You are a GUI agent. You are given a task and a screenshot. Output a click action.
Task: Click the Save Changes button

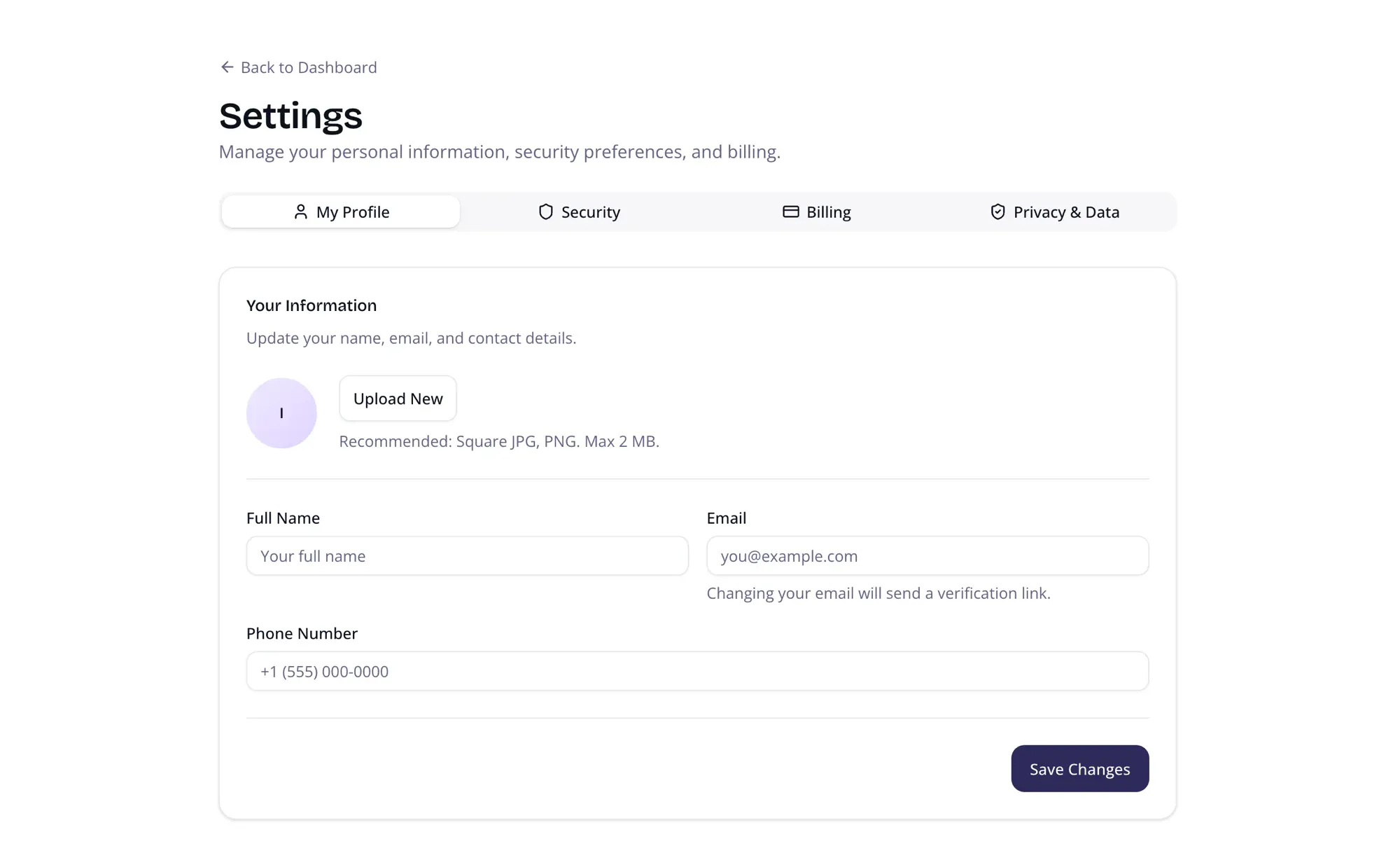[x=1079, y=768]
